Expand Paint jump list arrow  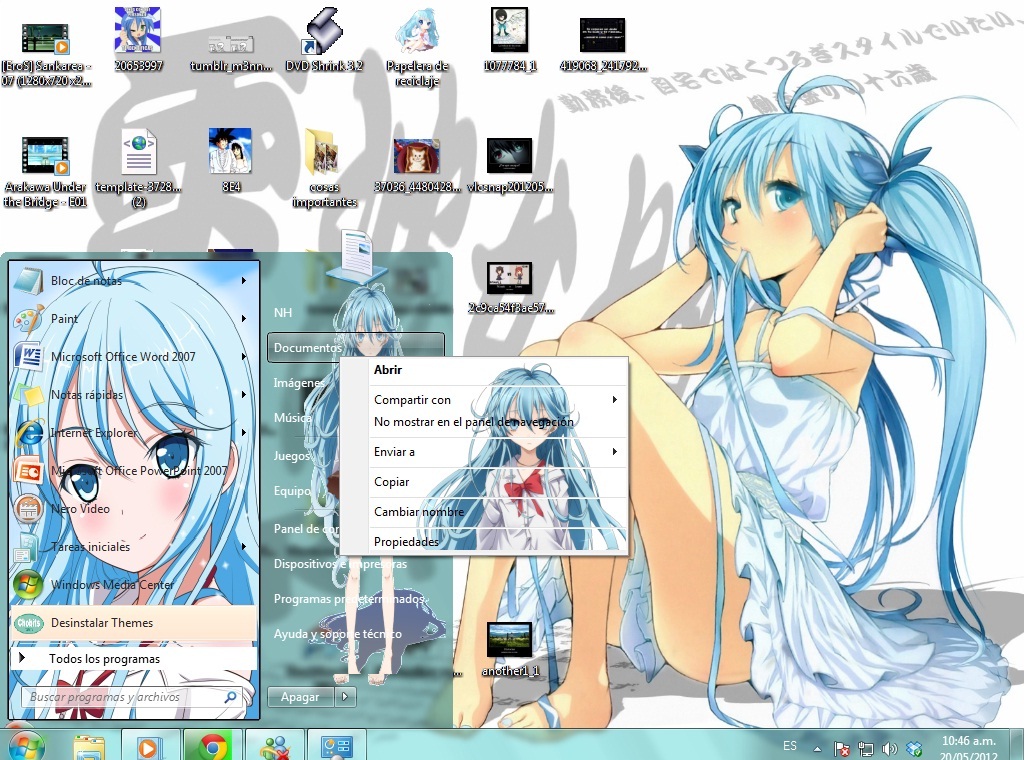[x=244, y=318]
